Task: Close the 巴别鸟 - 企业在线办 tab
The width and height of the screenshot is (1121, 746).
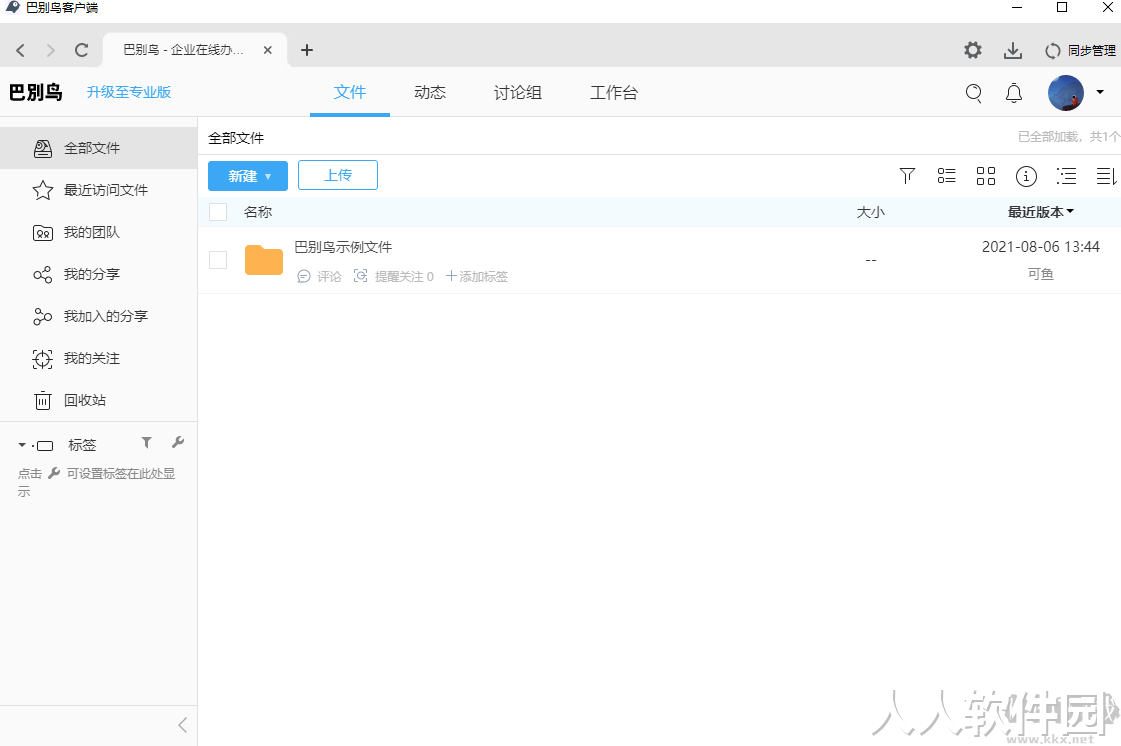Action: point(267,50)
